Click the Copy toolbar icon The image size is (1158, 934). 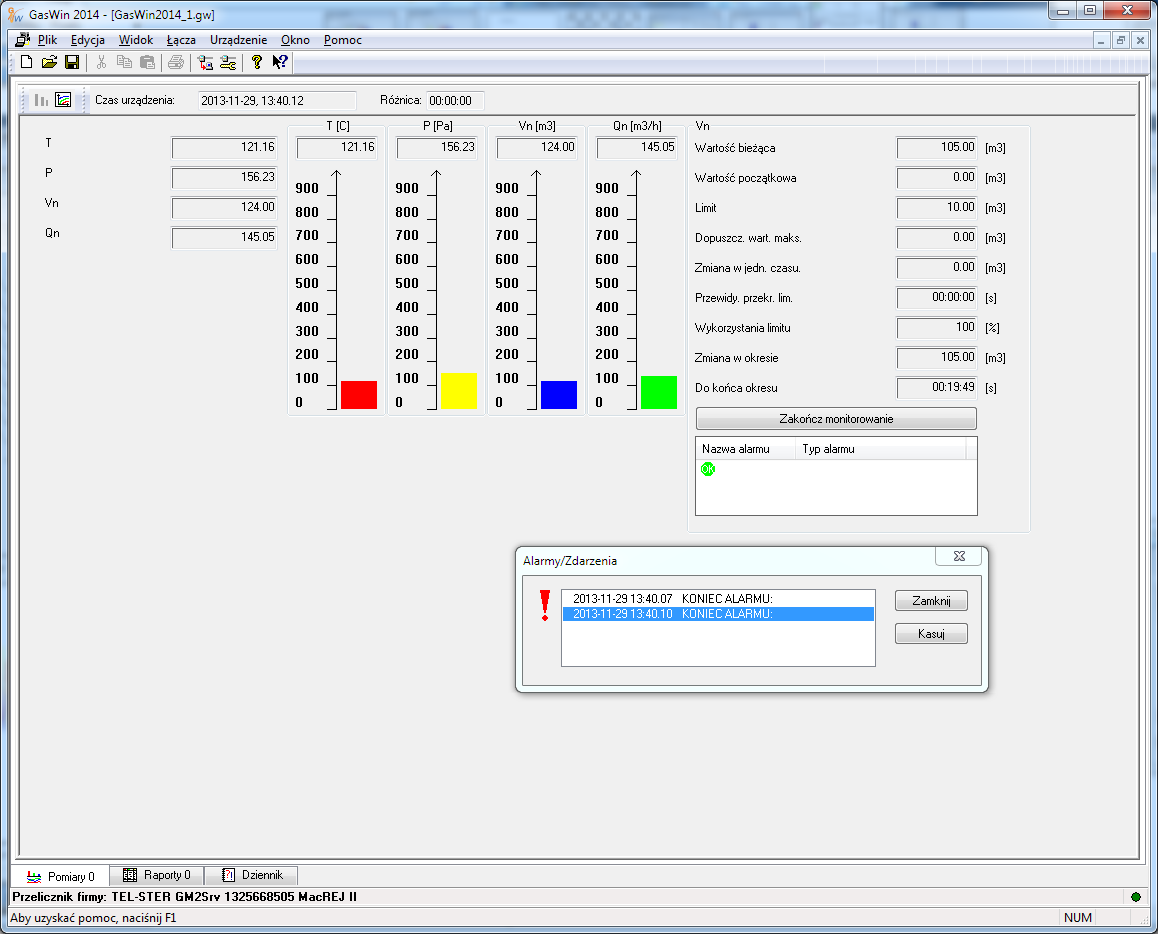[124, 63]
